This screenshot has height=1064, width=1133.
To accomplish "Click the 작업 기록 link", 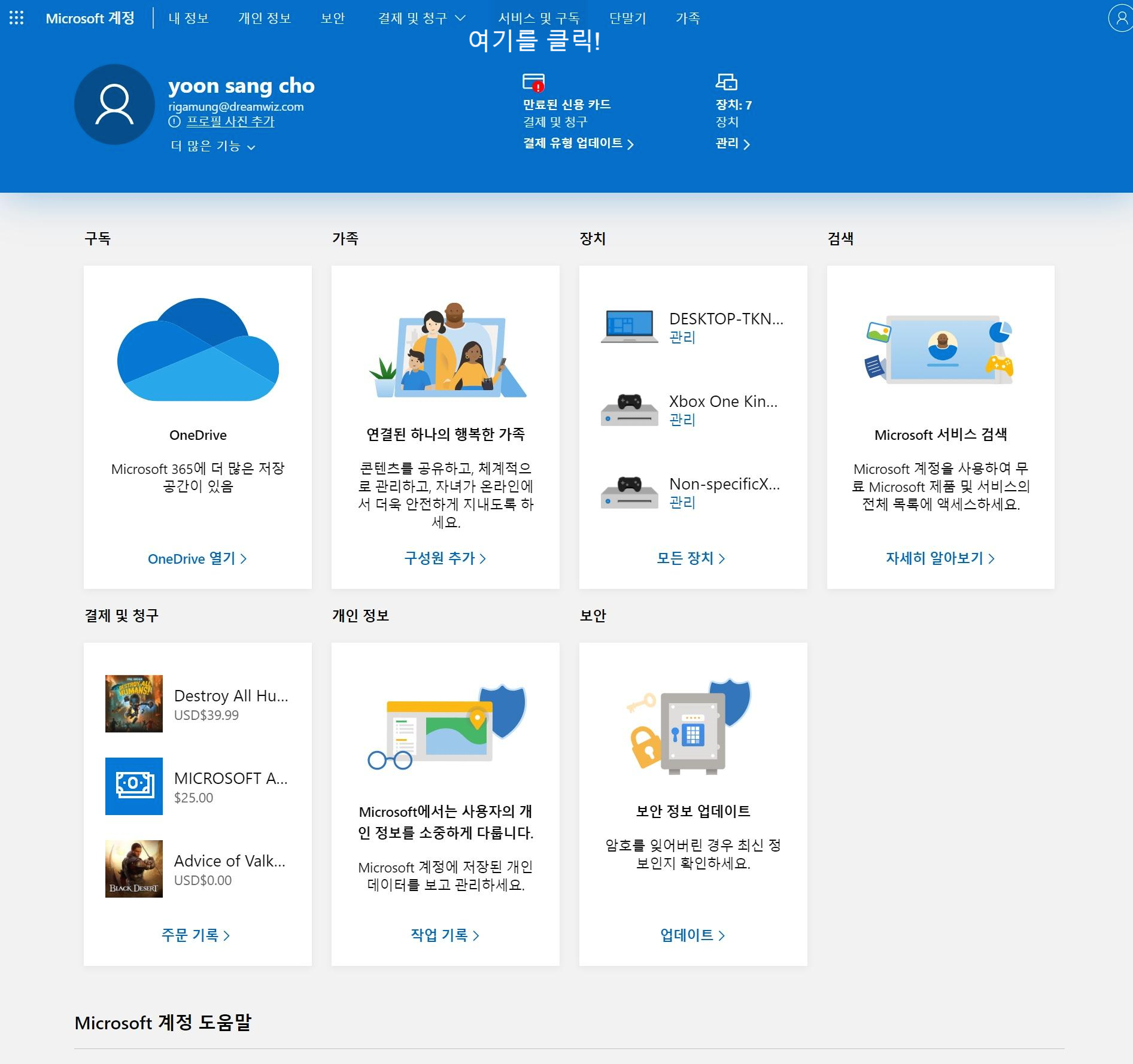I will point(445,935).
